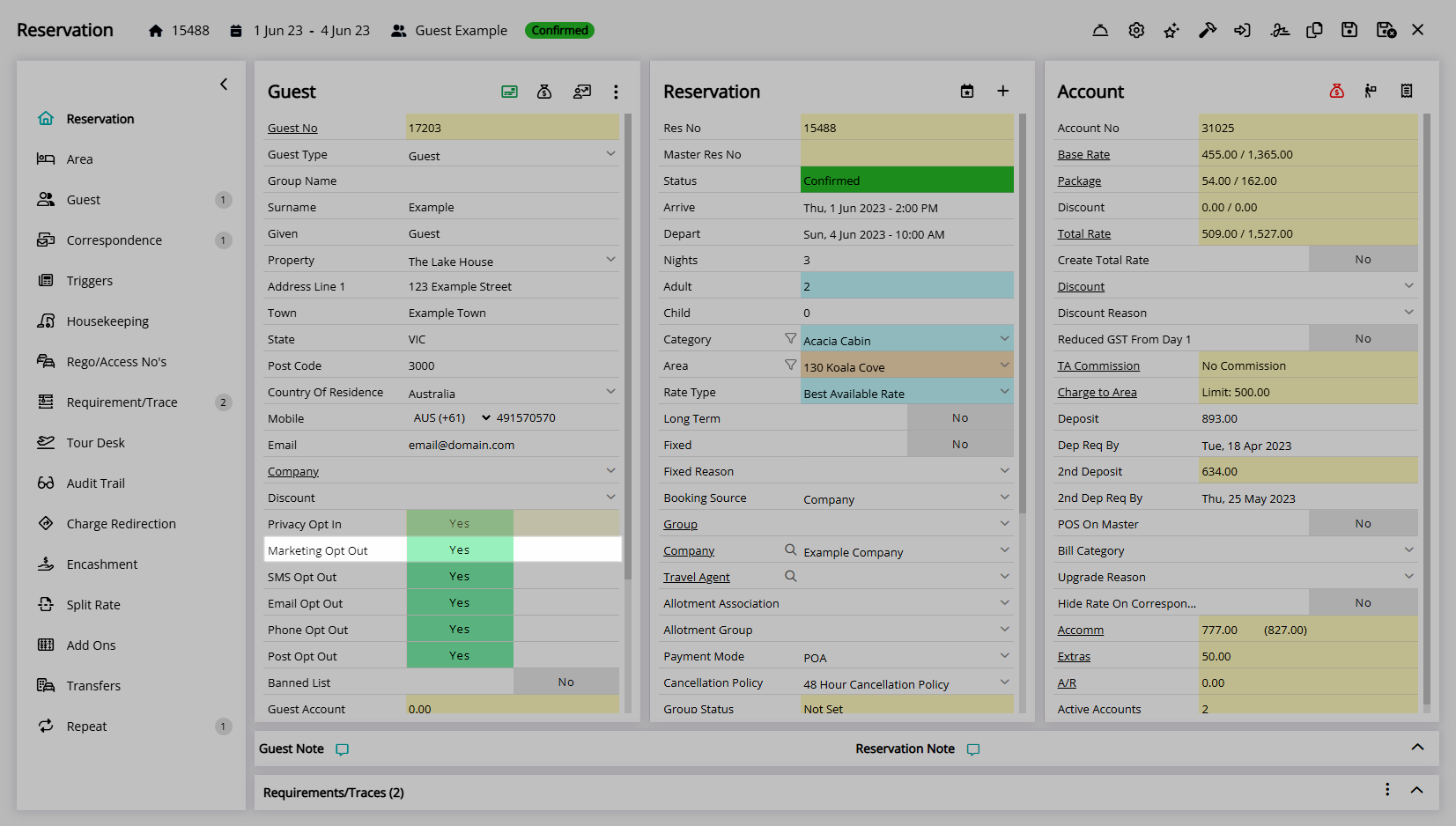The image size is (1456, 826).
Task: Collapse the Requirements/Traces section
Action: (1417, 790)
